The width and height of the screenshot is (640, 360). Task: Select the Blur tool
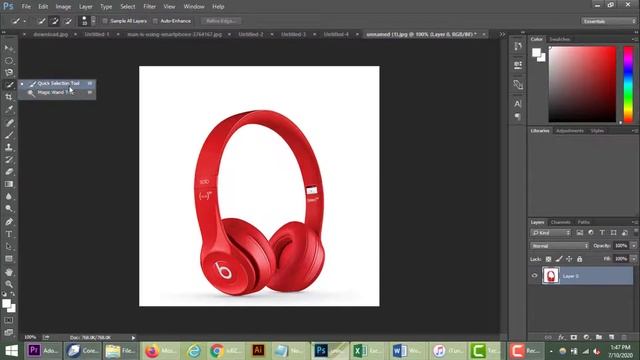pyautogui.click(x=9, y=196)
